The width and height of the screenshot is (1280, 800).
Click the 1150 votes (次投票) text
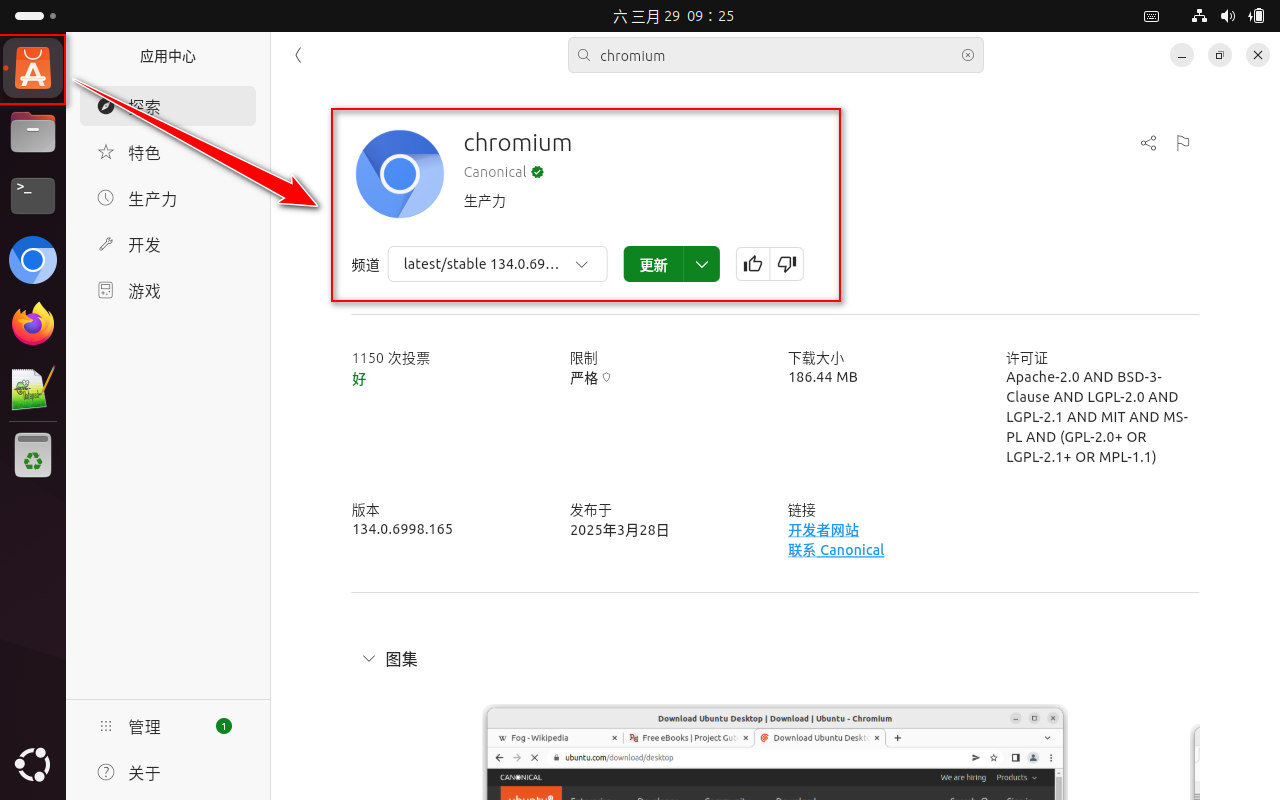(391, 358)
